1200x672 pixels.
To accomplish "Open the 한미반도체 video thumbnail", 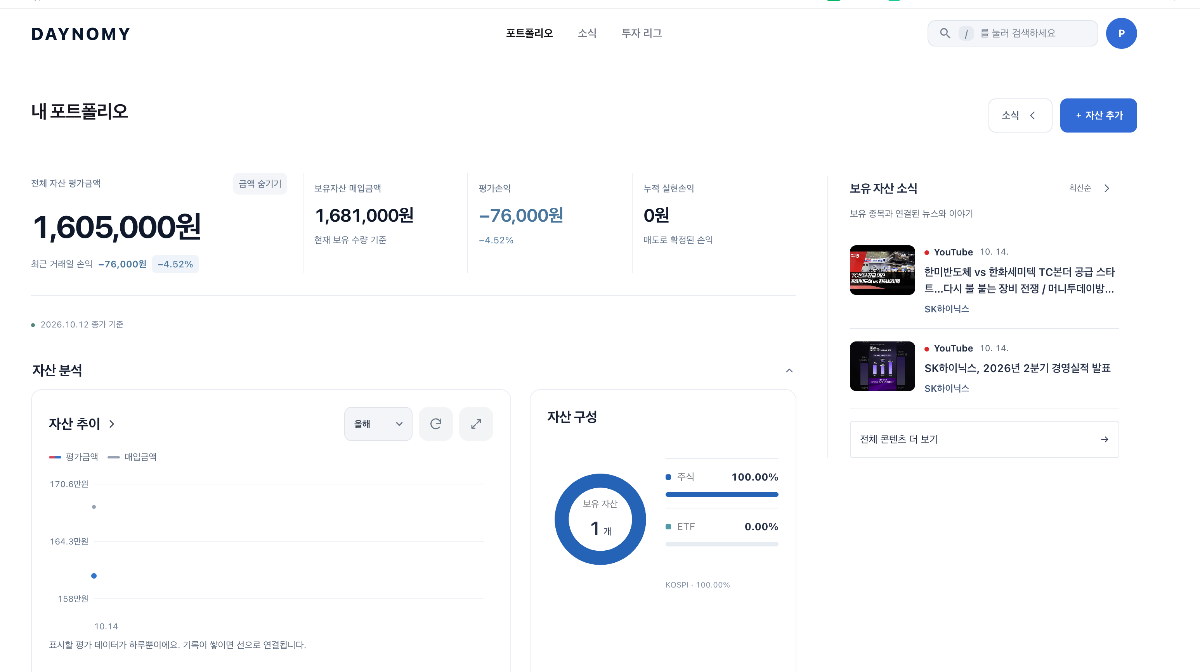I will click(x=882, y=270).
